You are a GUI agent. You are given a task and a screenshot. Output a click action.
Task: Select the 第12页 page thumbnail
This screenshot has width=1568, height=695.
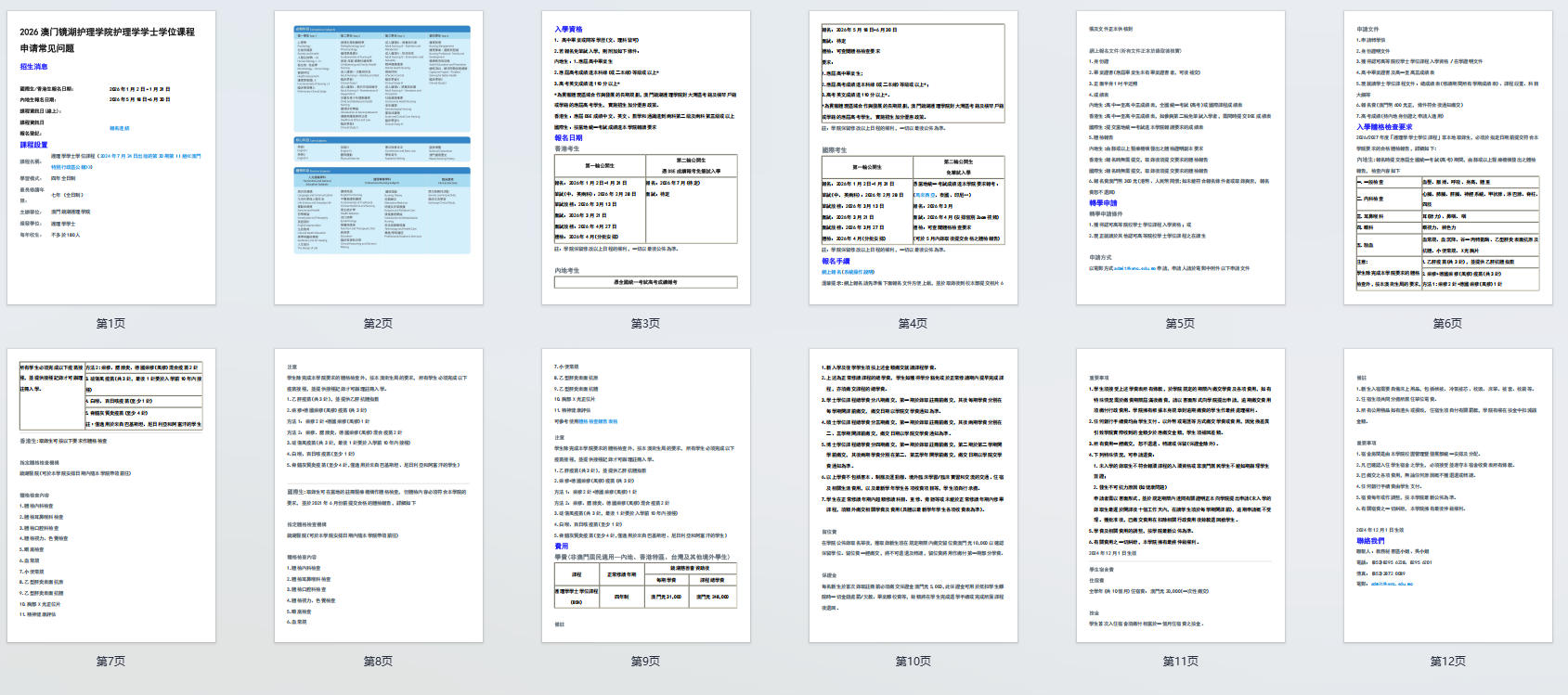click(x=1448, y=496)
